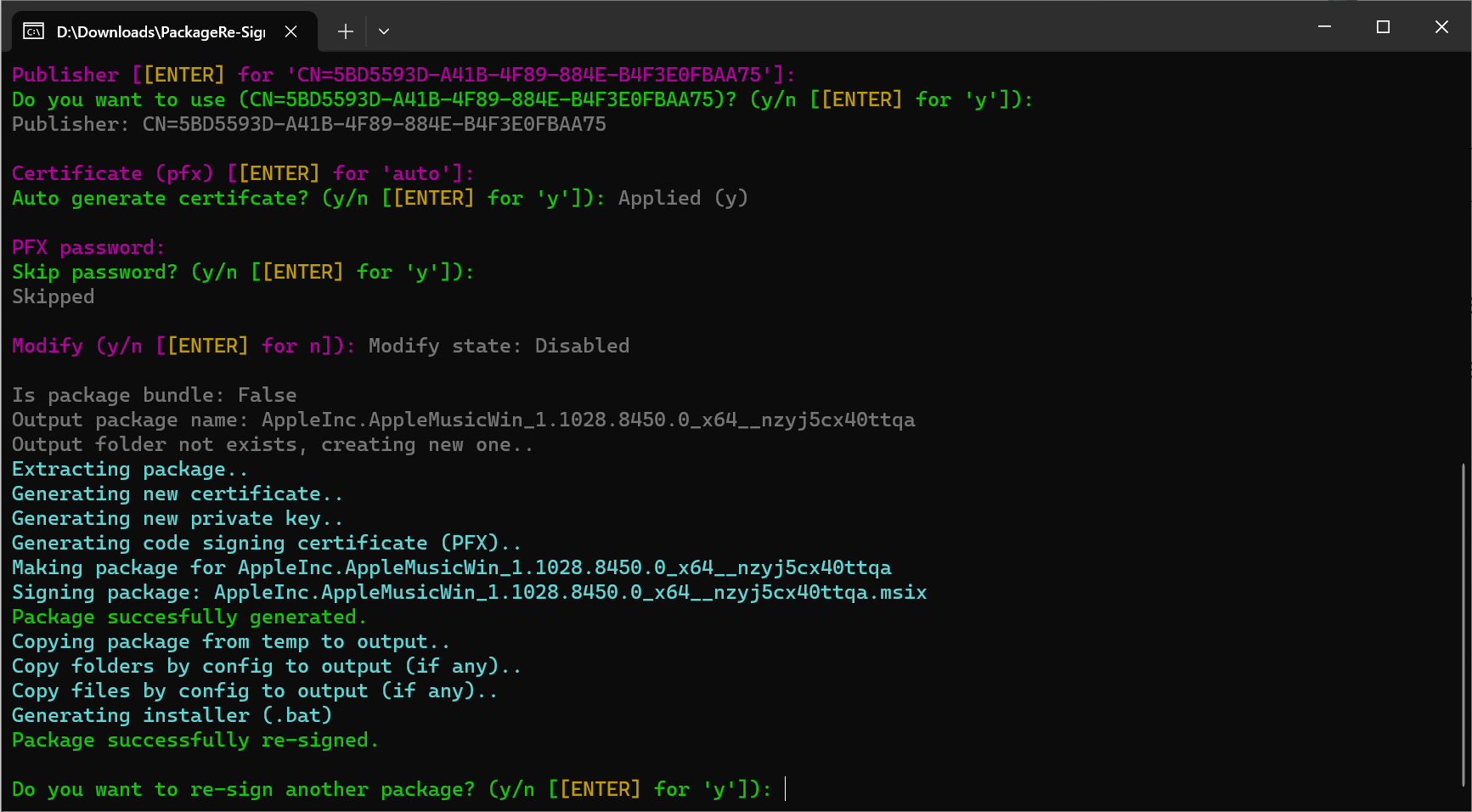Click the 'Applied (y)' text
Image resolution: width=1472 pixels, height=812 pixels.
[x=683, y=198]
